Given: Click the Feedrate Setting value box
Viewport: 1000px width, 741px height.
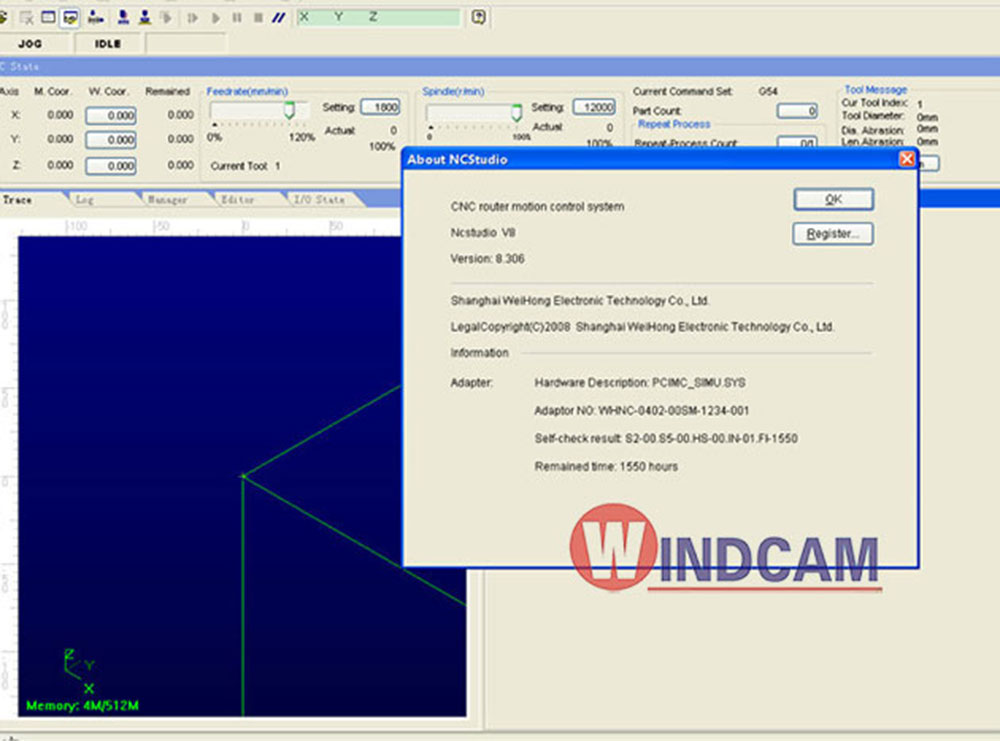Looking at the screenshot, I should click(379, 108).
